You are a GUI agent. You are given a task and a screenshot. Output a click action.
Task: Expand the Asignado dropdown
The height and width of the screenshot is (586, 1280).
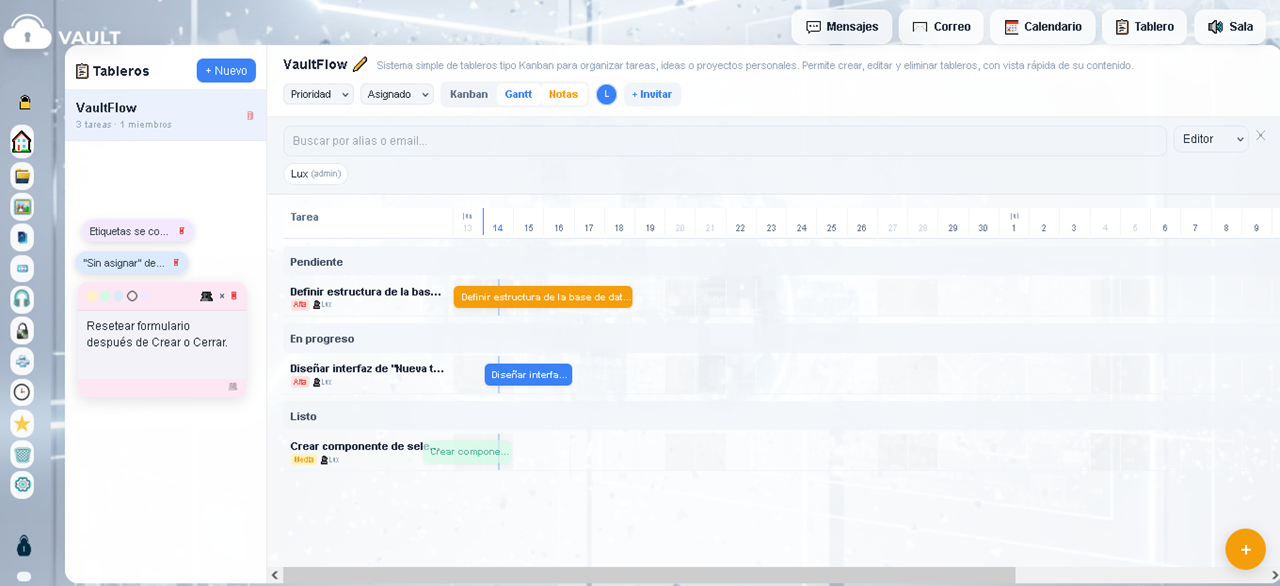[x=397, y=94]
